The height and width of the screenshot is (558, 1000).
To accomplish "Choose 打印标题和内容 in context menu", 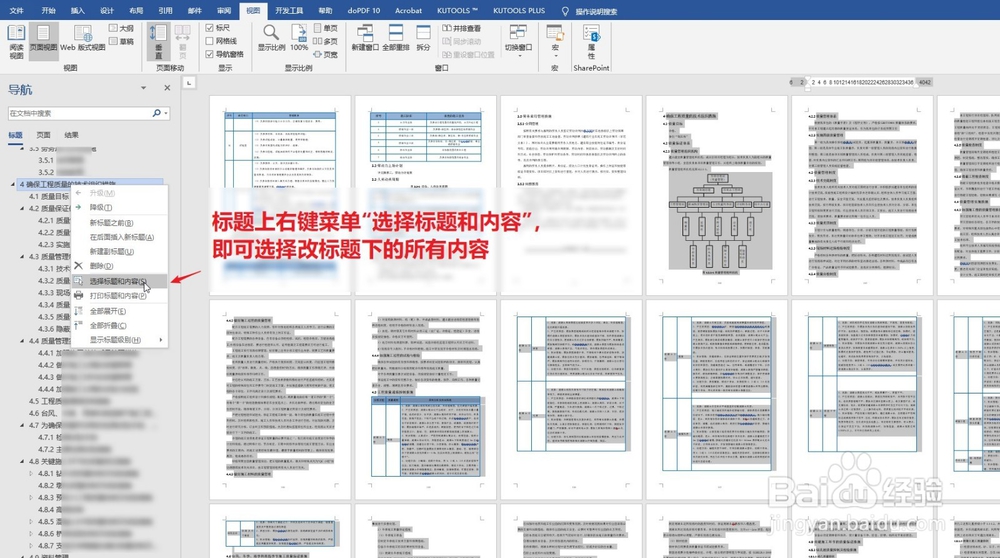I will tap(120, 296).
